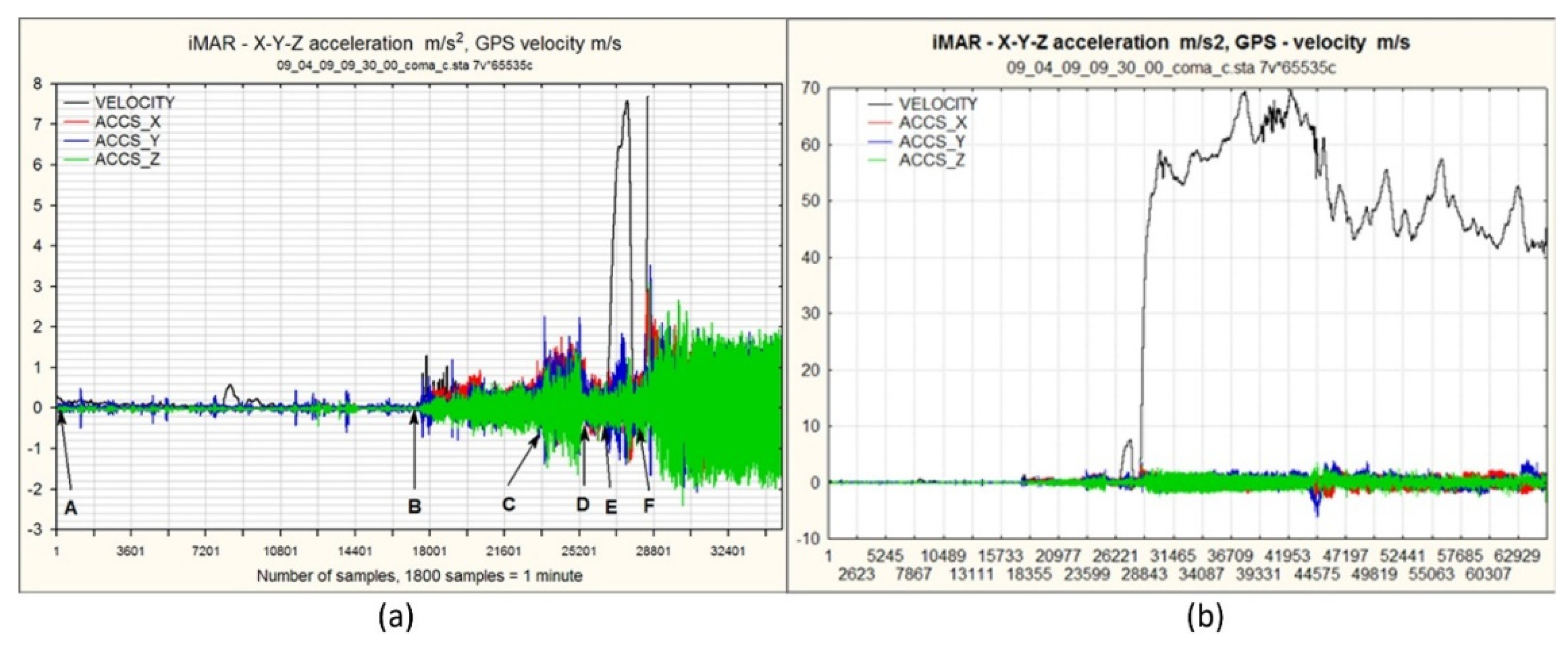
Task: Click lower-row x-axis tick 44575 in chart (b)
Action: point(1317,574)
